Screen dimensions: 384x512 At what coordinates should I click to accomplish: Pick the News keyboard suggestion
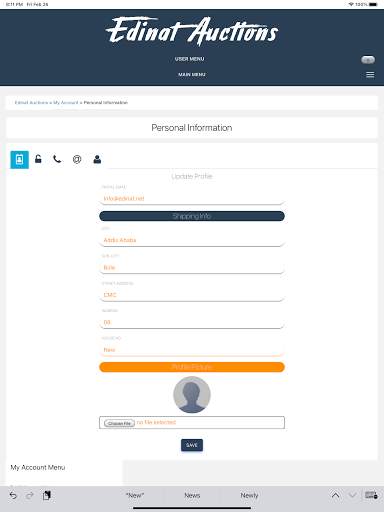point(192,496)
